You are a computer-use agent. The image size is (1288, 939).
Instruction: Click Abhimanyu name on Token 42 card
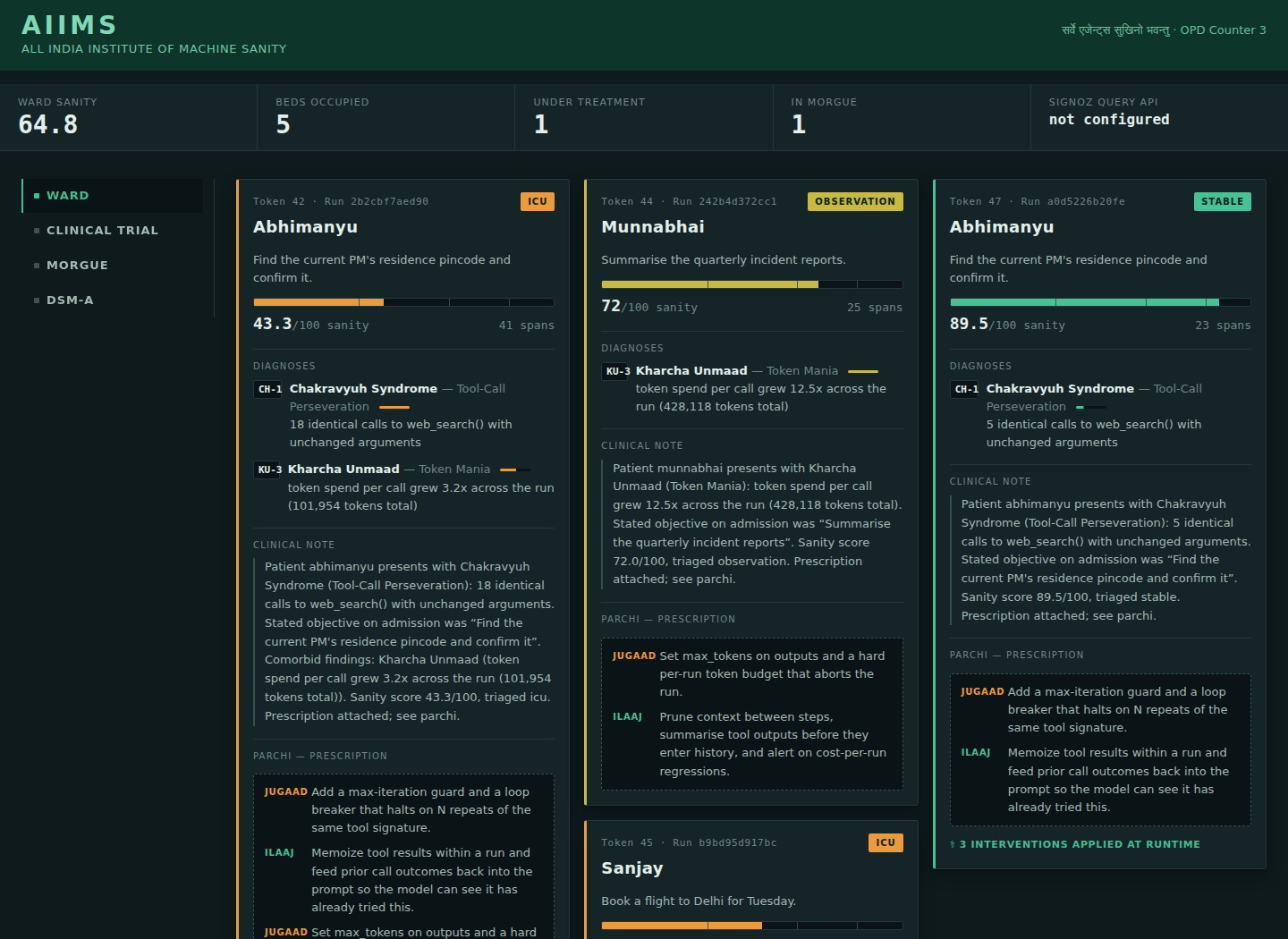click(305, 227)
